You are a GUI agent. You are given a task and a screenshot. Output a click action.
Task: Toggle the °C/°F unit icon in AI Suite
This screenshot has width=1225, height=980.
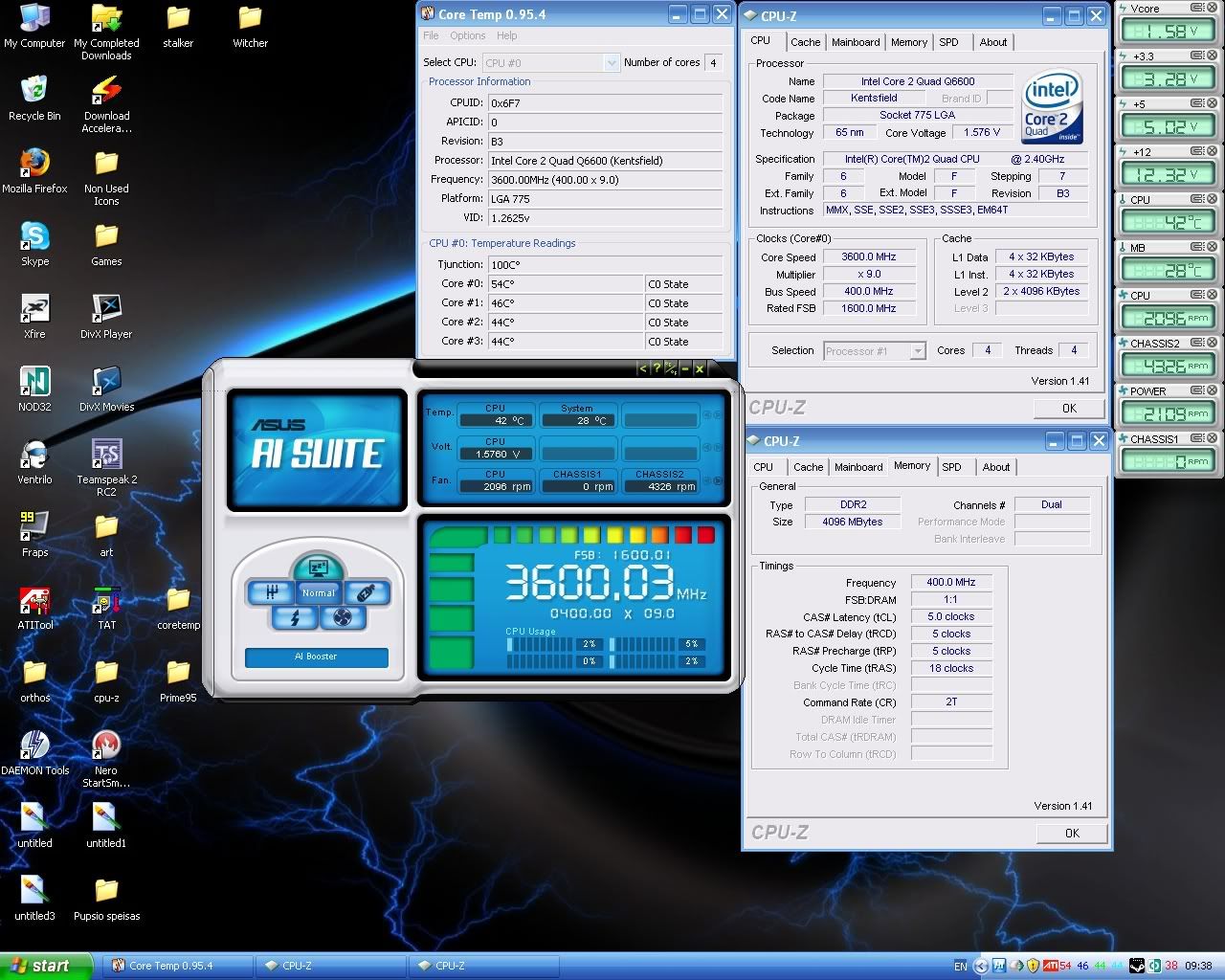click(x=671, y=368)
